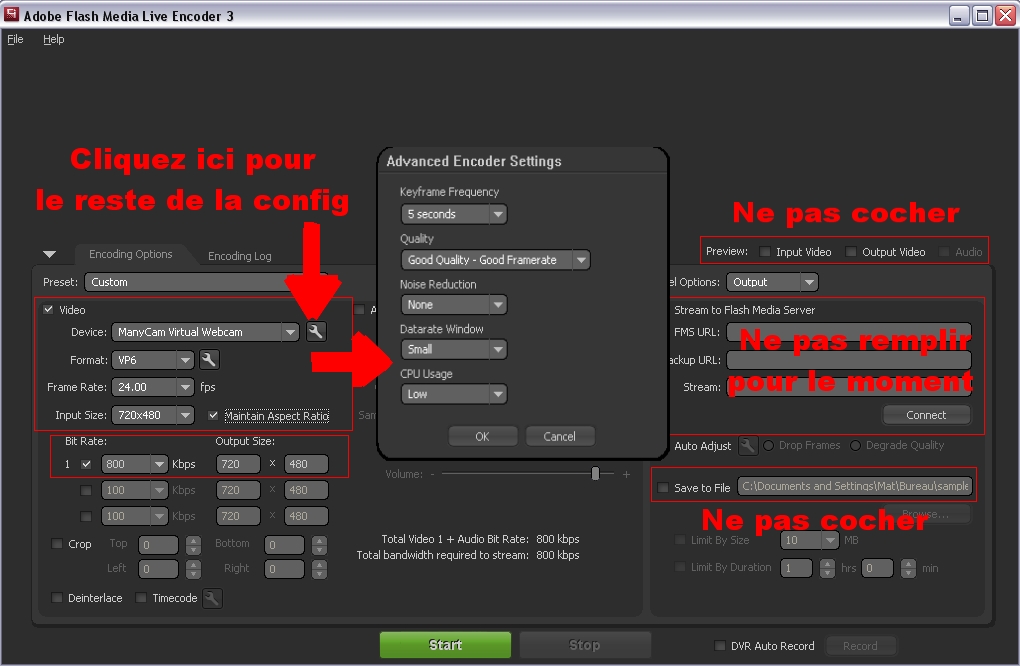The image size is (1020, 666).
Task: Click crop Left value stepper arrows
Action: [193, 569]
